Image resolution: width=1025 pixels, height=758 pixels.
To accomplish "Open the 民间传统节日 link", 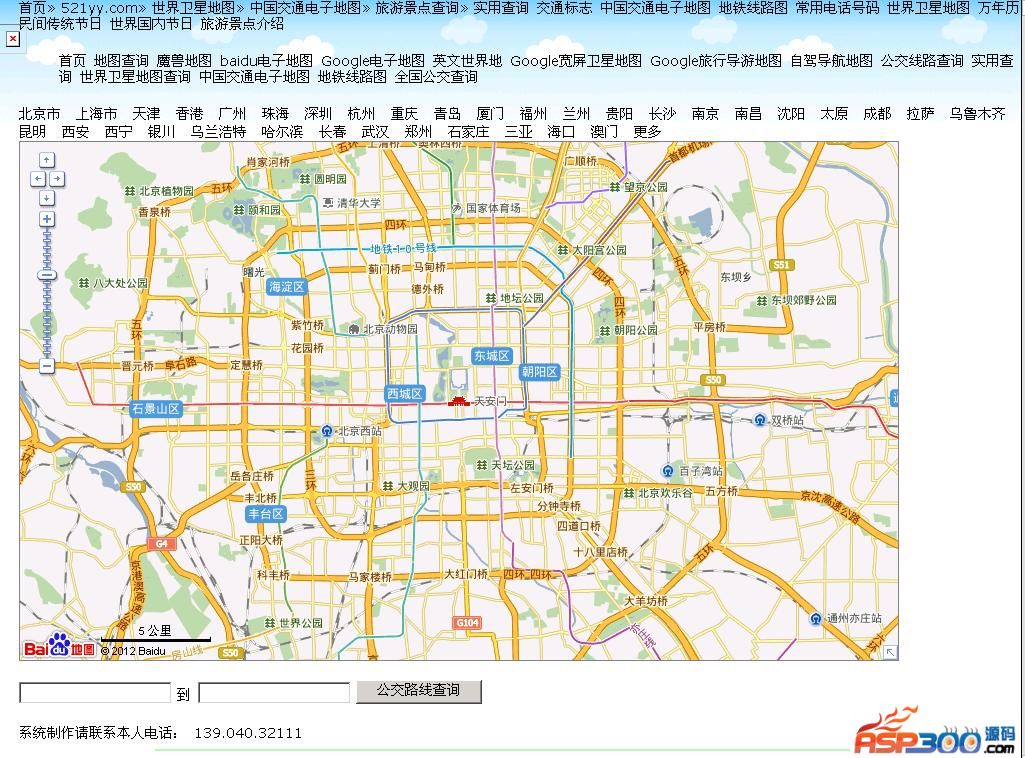I will pyautogui.click(x=60, y=24).
